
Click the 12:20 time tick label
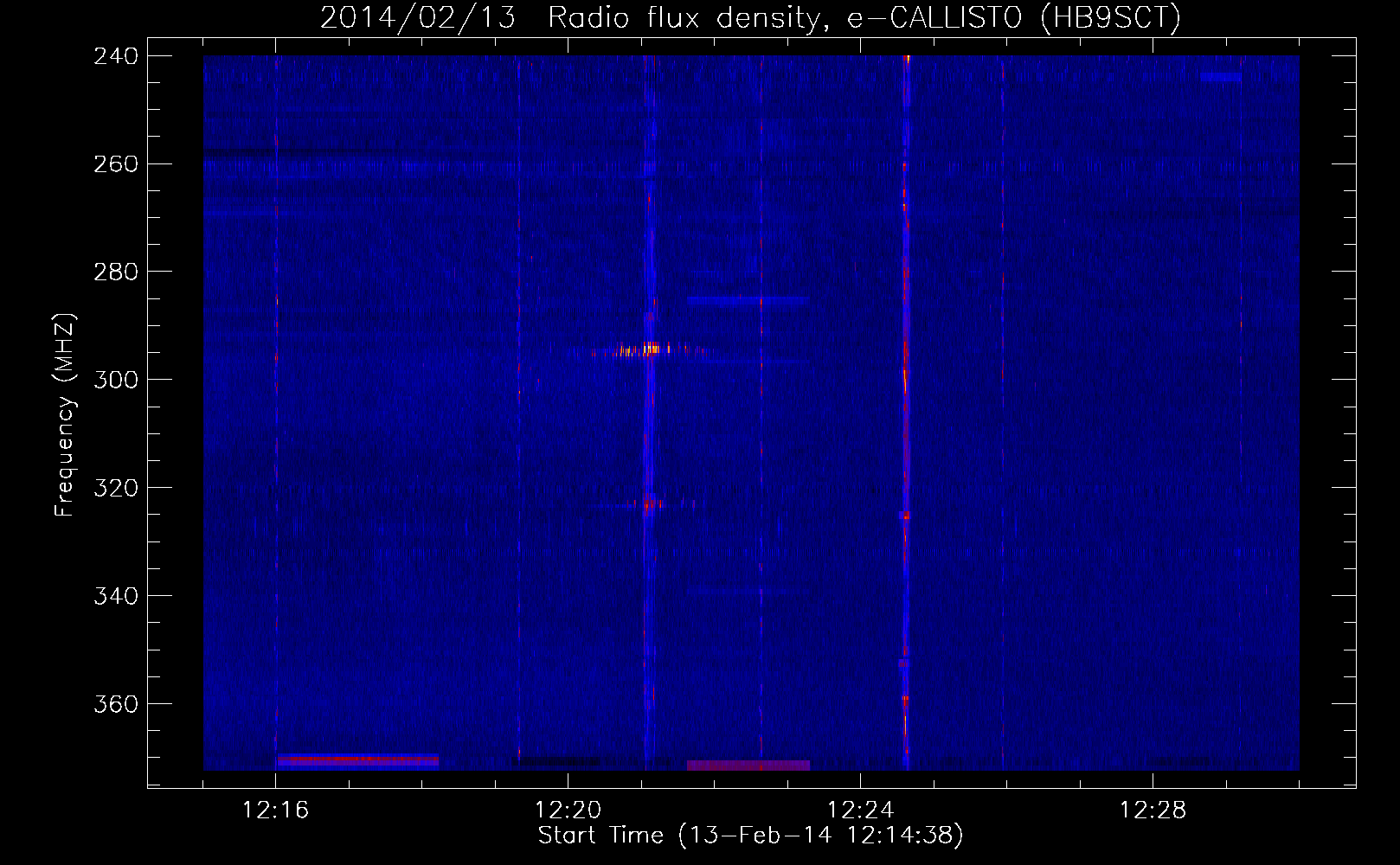568,811
